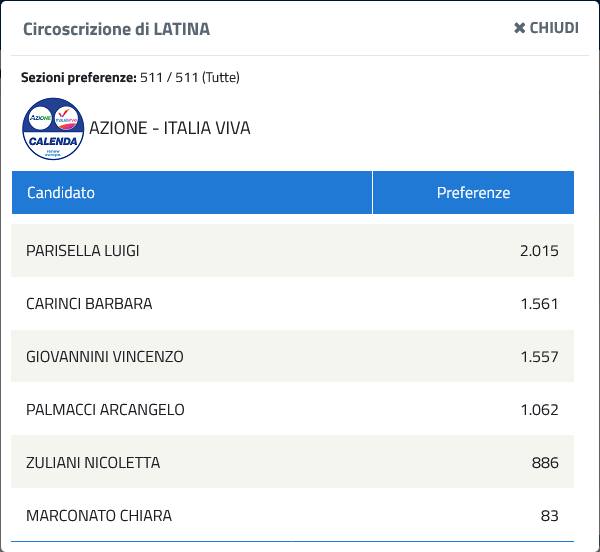Viewport: 600px width, 552px height.
Task: Click the AZIONE - ITALIA VIVA list title
Action: tap(170, 128)
